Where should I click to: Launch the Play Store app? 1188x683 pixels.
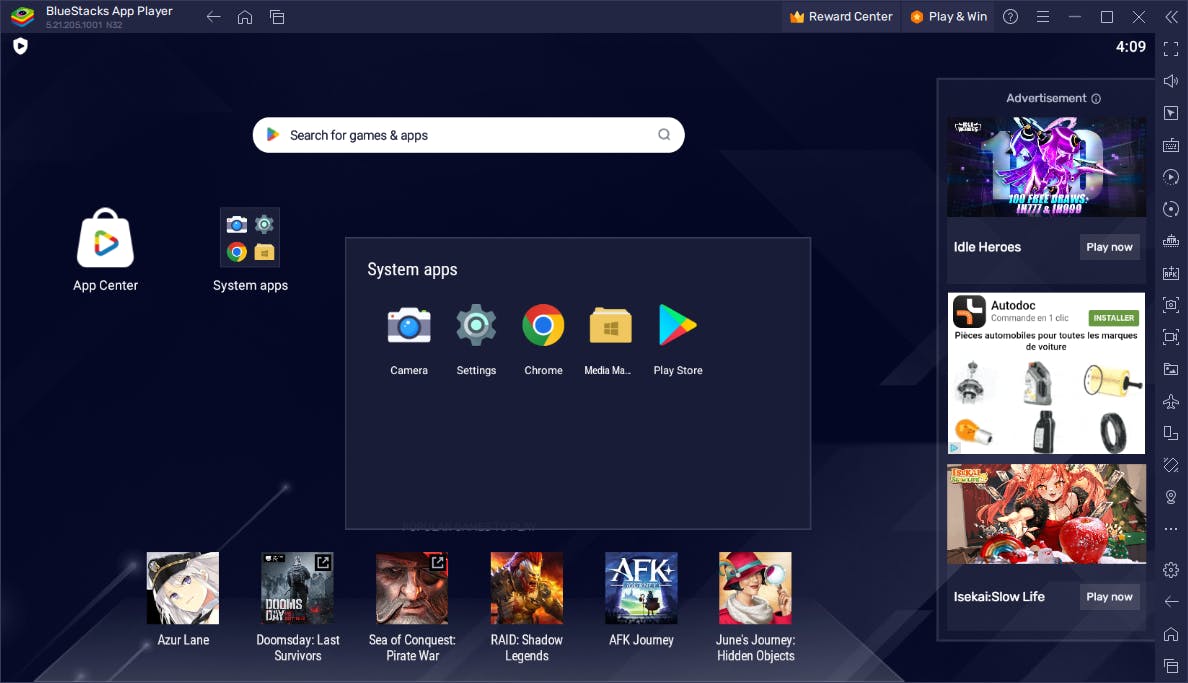click(x=677, y=326)
